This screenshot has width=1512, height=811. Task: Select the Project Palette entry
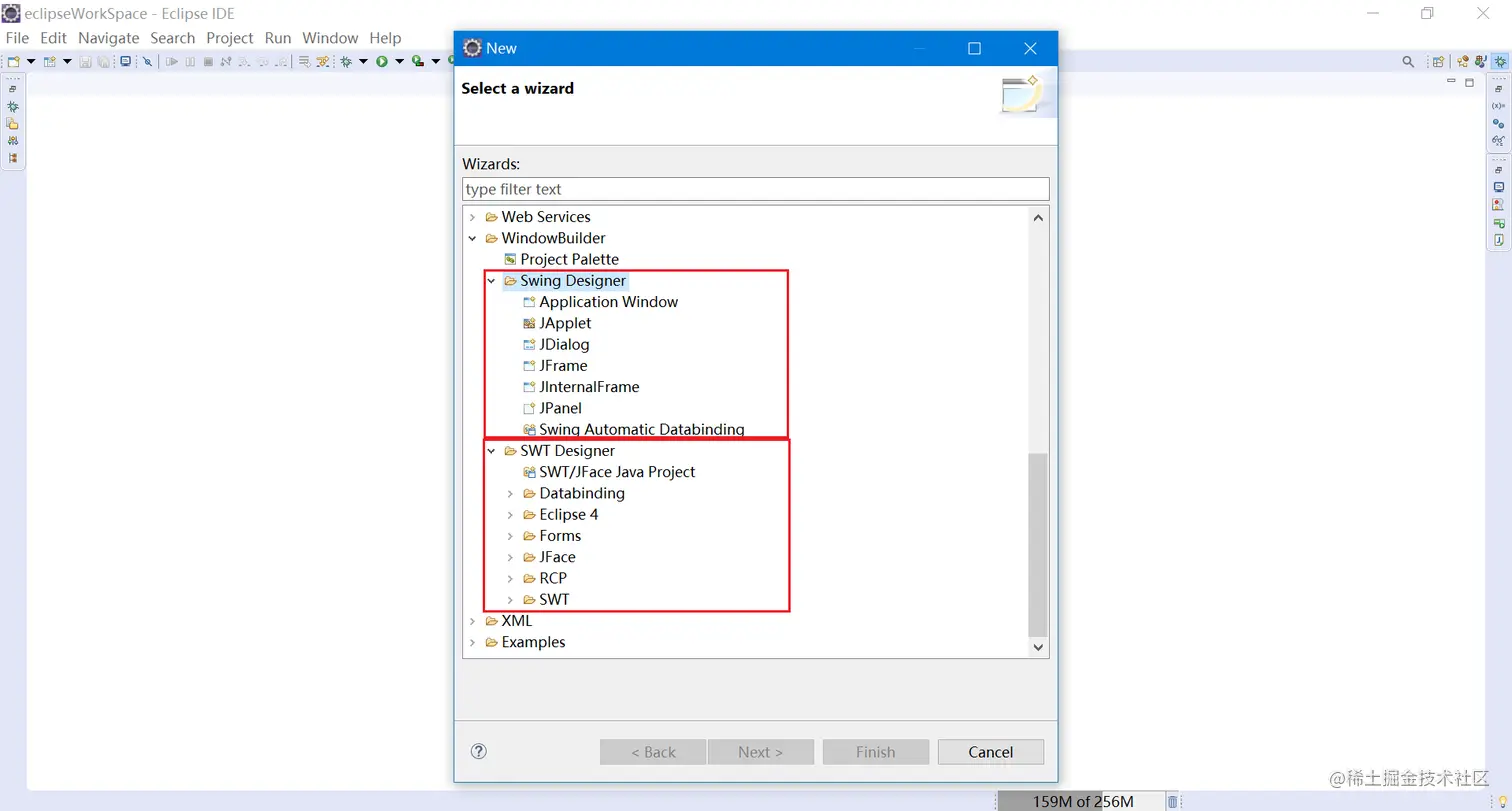coord(569,260)
